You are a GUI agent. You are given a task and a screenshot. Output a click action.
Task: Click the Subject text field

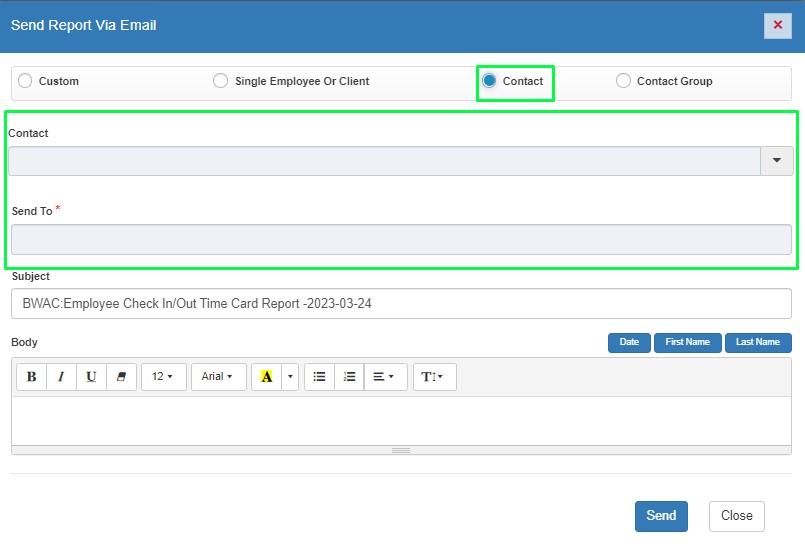[x=400, y=304]
